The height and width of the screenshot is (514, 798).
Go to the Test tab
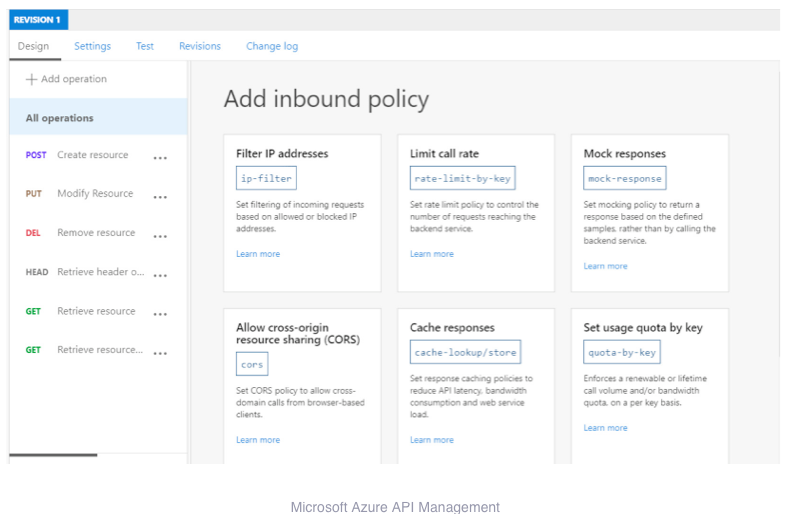coord(145,46)
